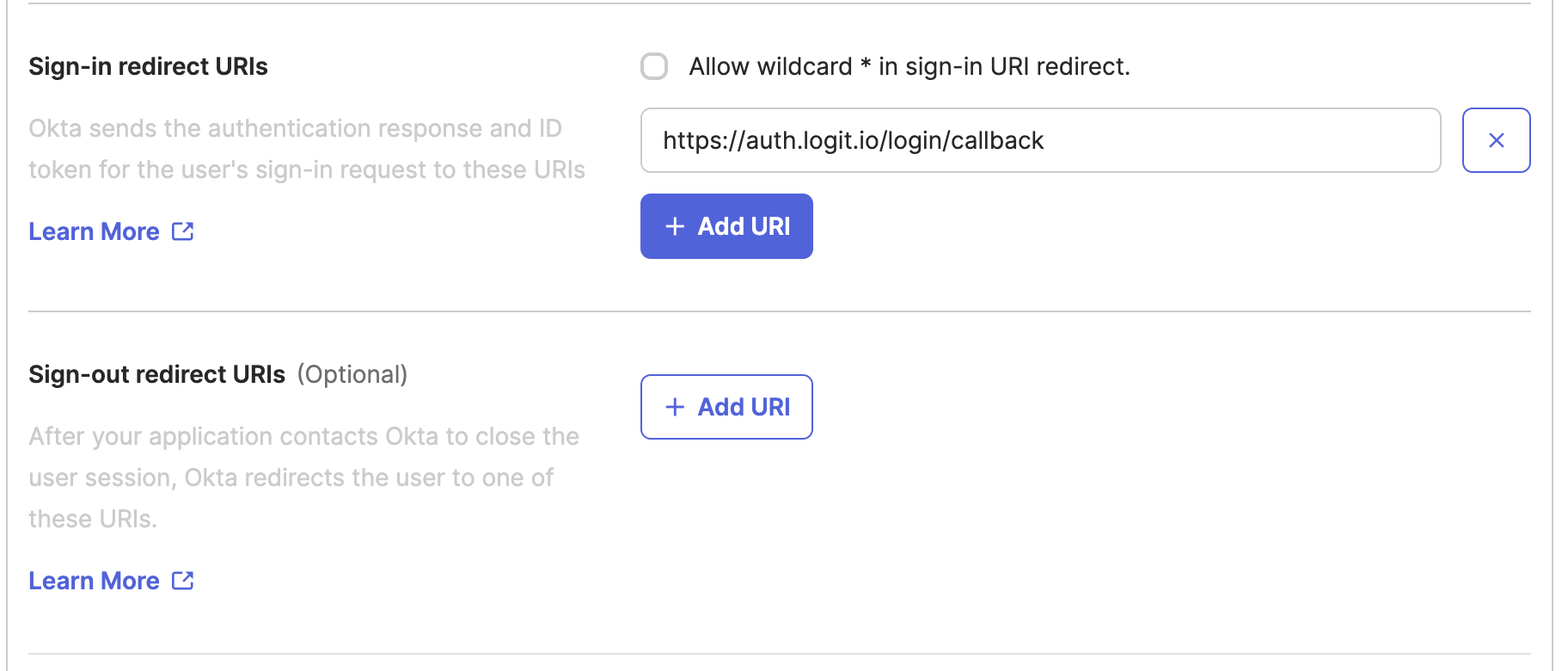Add a new sign-in redirect URI

coord(726,226)
